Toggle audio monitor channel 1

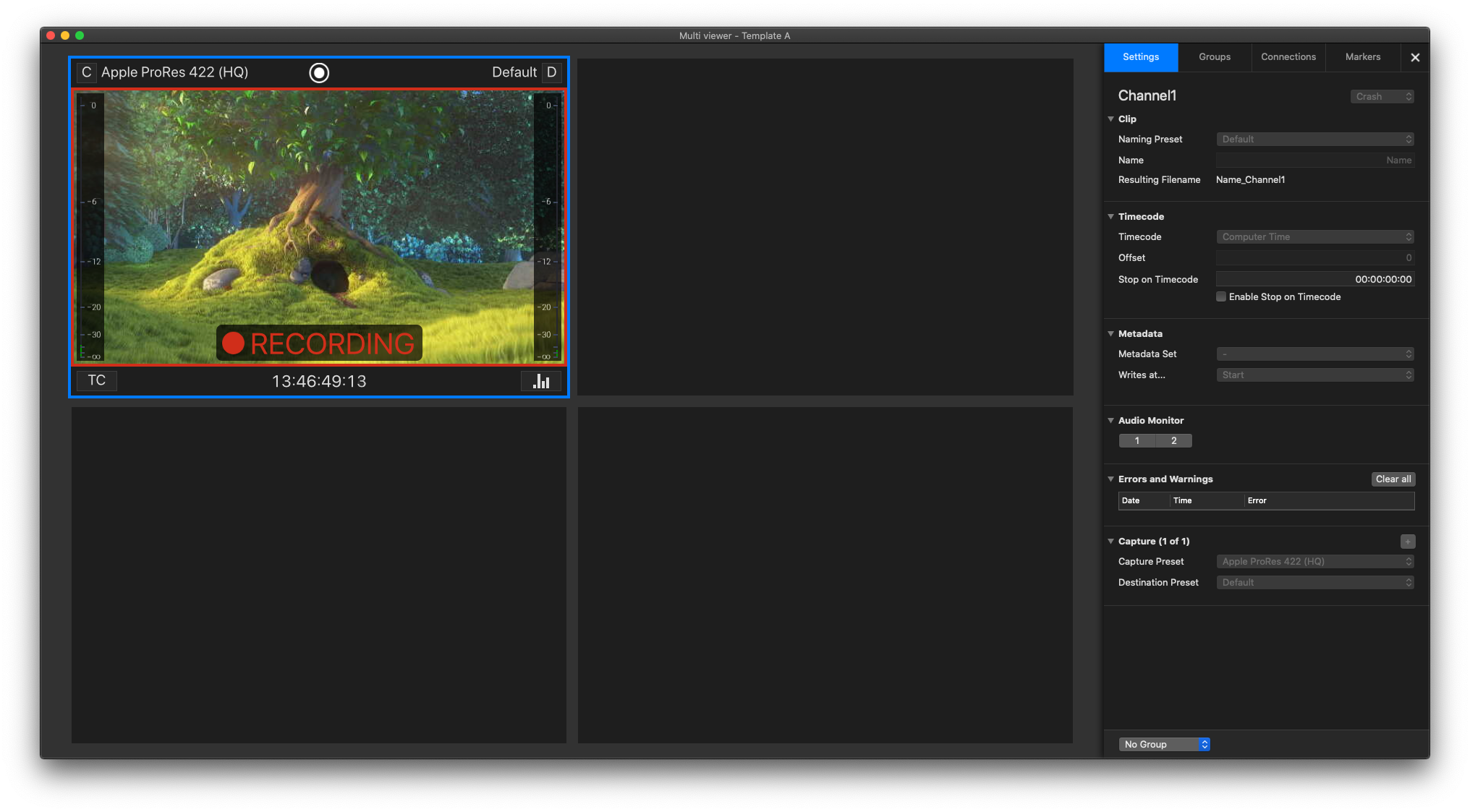click(1137, 440)
